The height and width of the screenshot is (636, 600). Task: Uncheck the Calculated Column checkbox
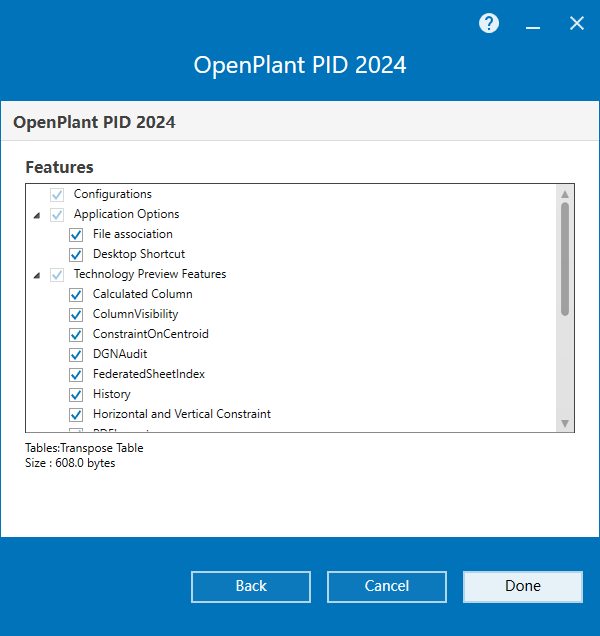[x=76, y=294]
